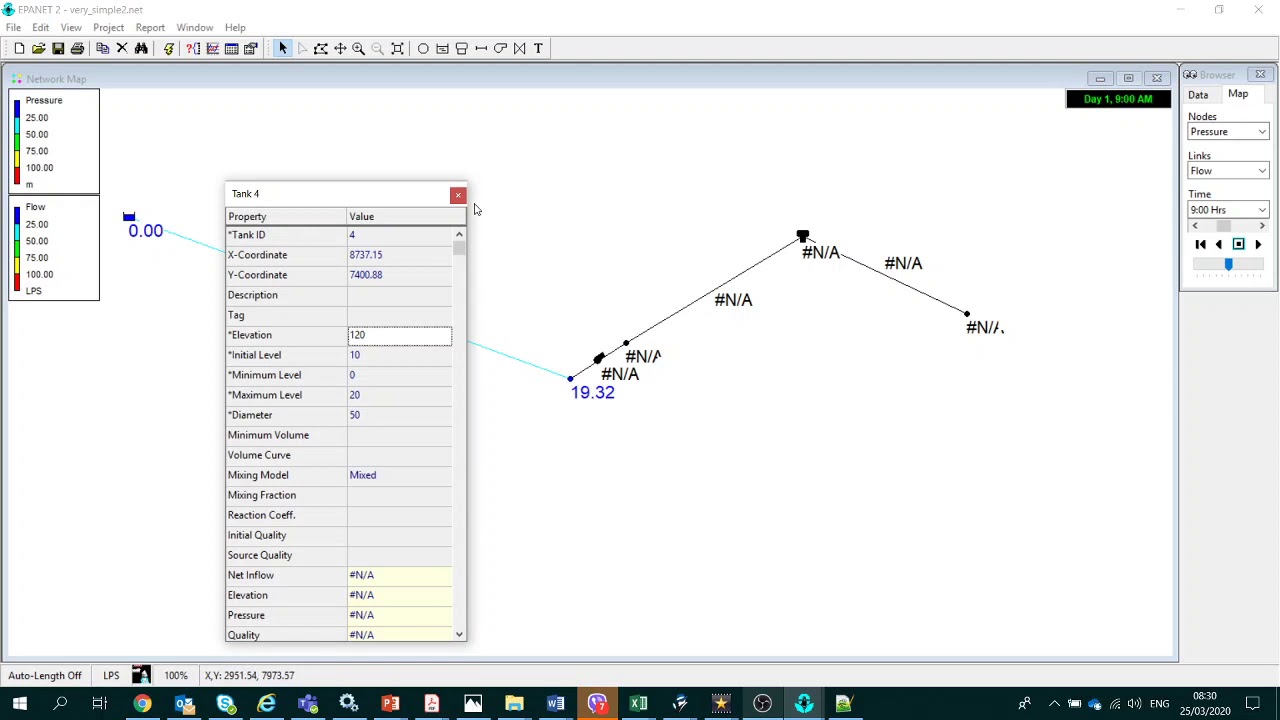Viewport: 1280px width, 720px height.
Task: Activate the Pan tool
Action: (x=340, y=48)
